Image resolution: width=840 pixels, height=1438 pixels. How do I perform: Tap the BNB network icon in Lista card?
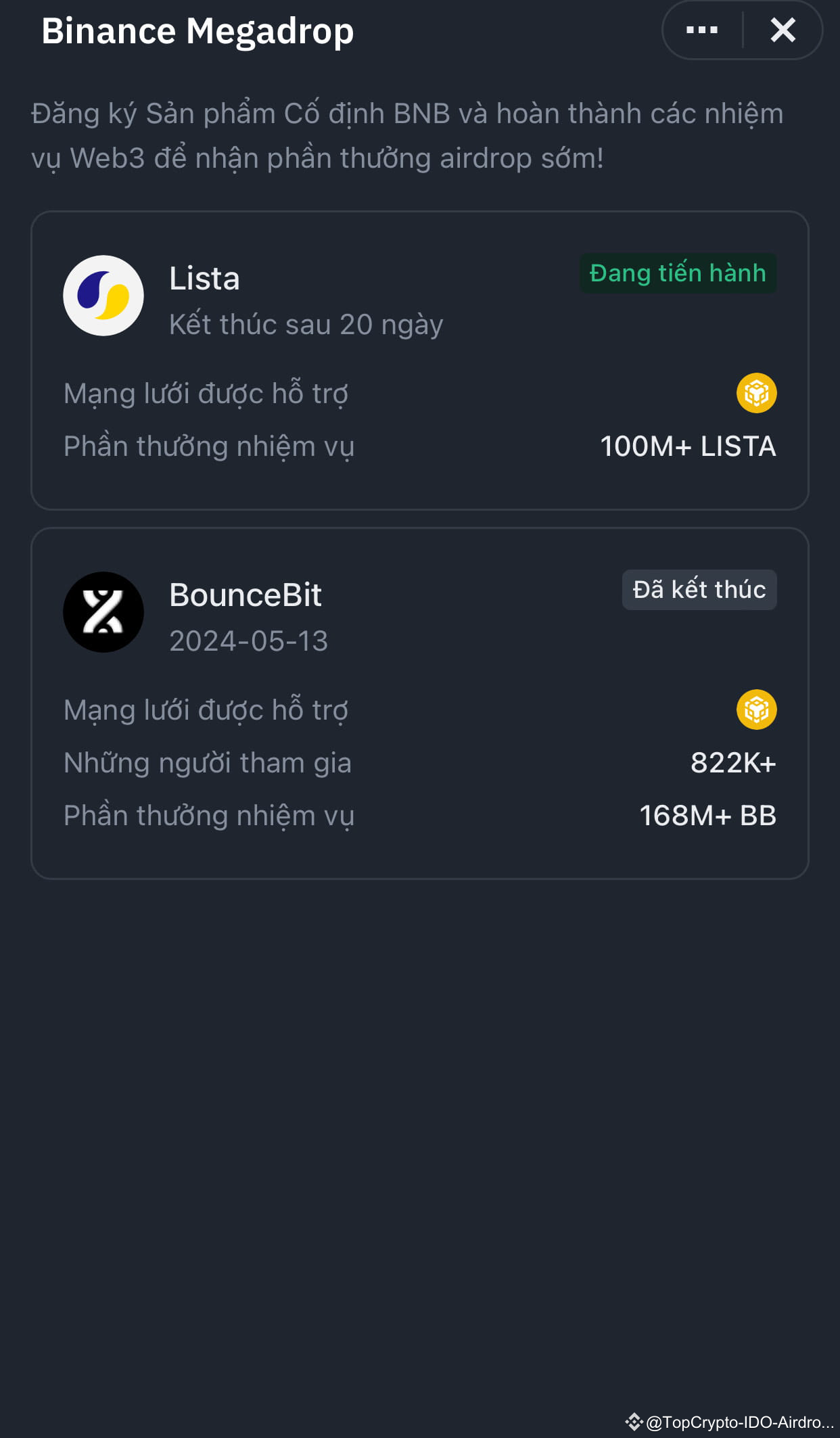coord(756,393)
